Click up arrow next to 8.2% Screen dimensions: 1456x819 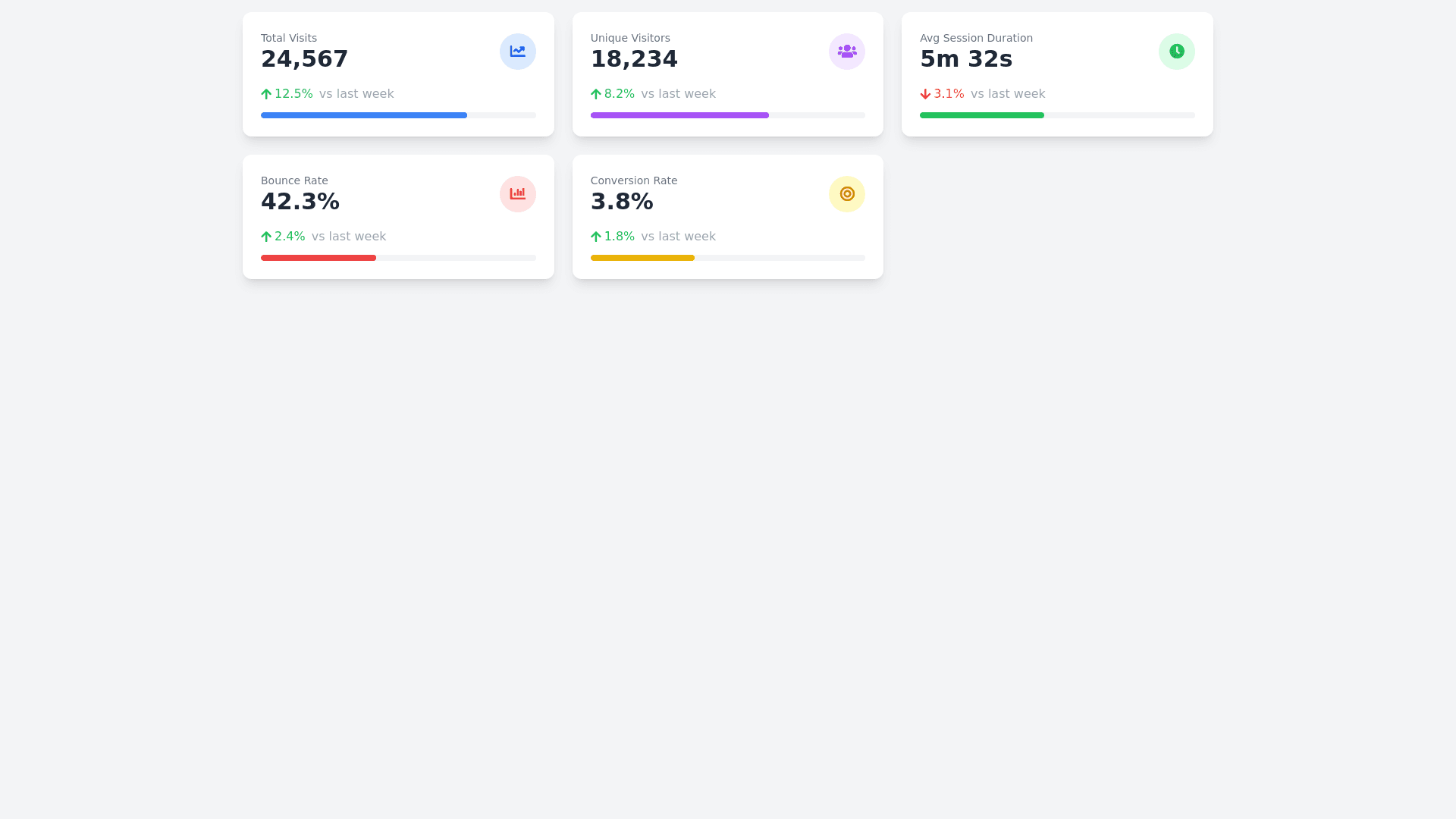[595, 94]
